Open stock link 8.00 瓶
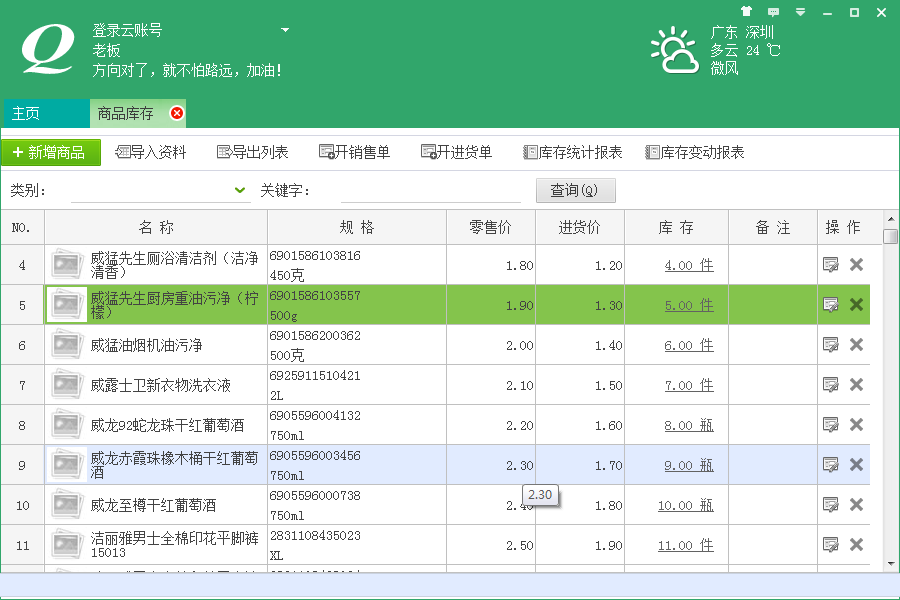Screen dimensions: 900x600 tap(689, 425)
